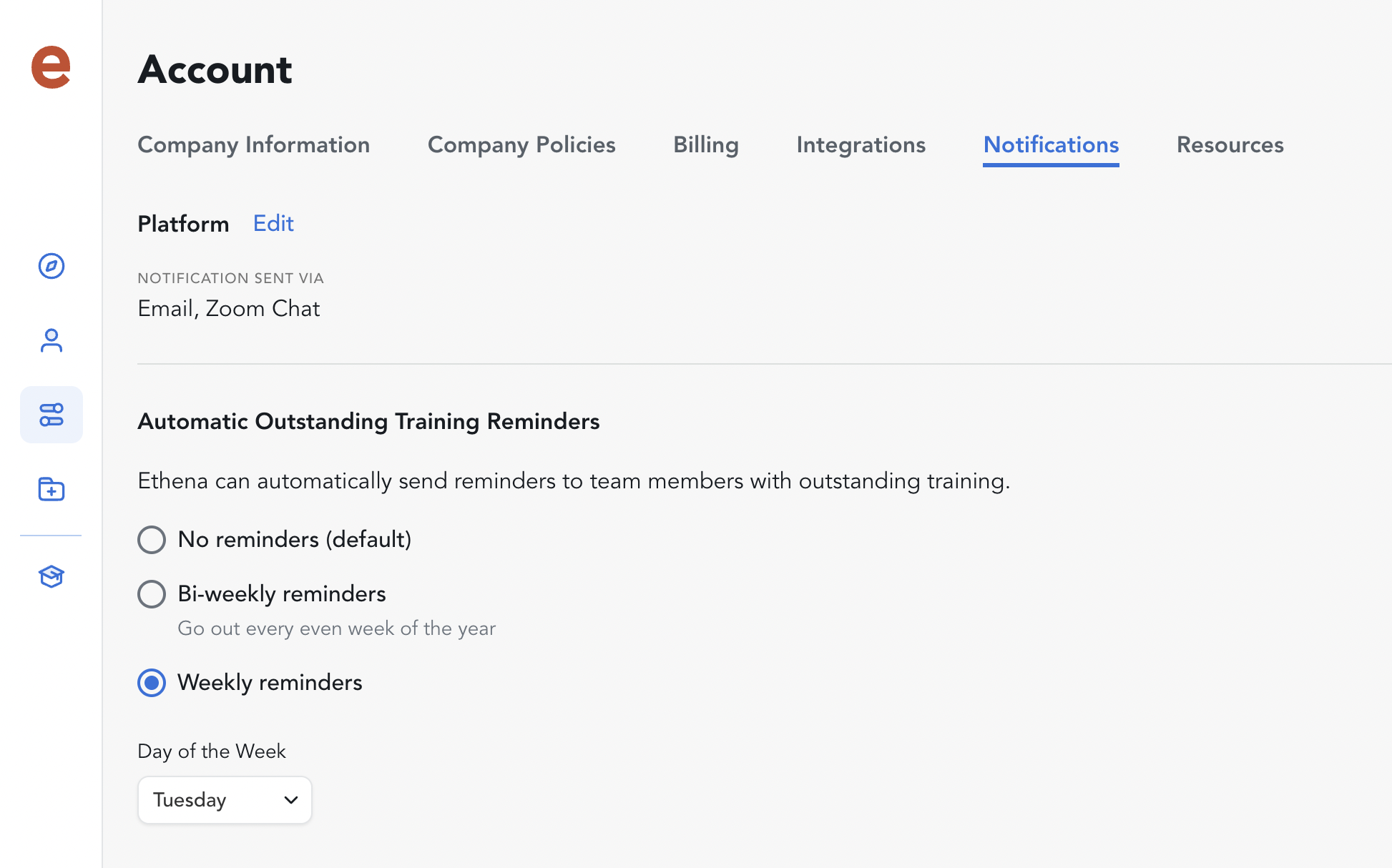
Task: Select Weekly reminders radio button
Action: tap(152, 683)
